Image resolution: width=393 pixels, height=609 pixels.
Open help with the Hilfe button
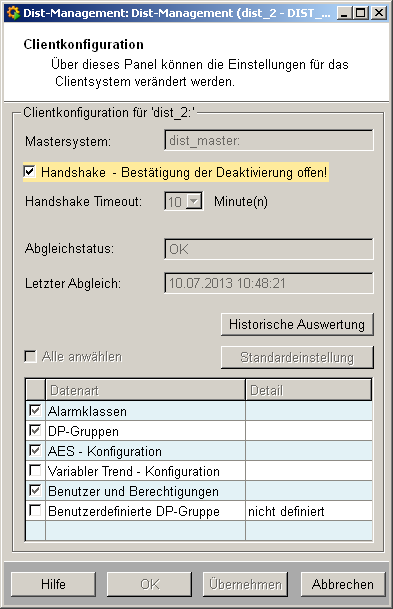point(53,584)
